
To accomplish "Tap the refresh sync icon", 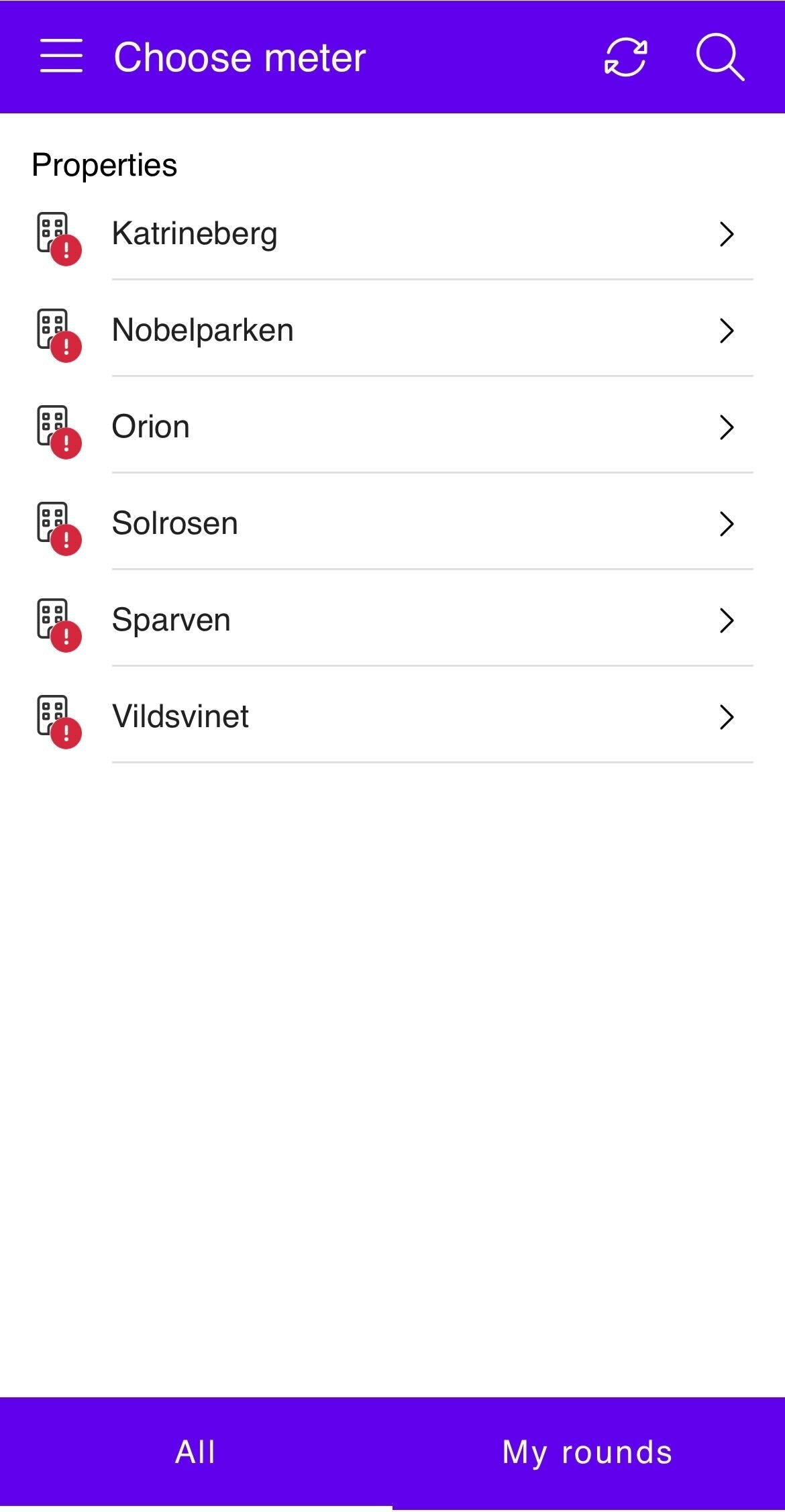I will pos(625,57).
